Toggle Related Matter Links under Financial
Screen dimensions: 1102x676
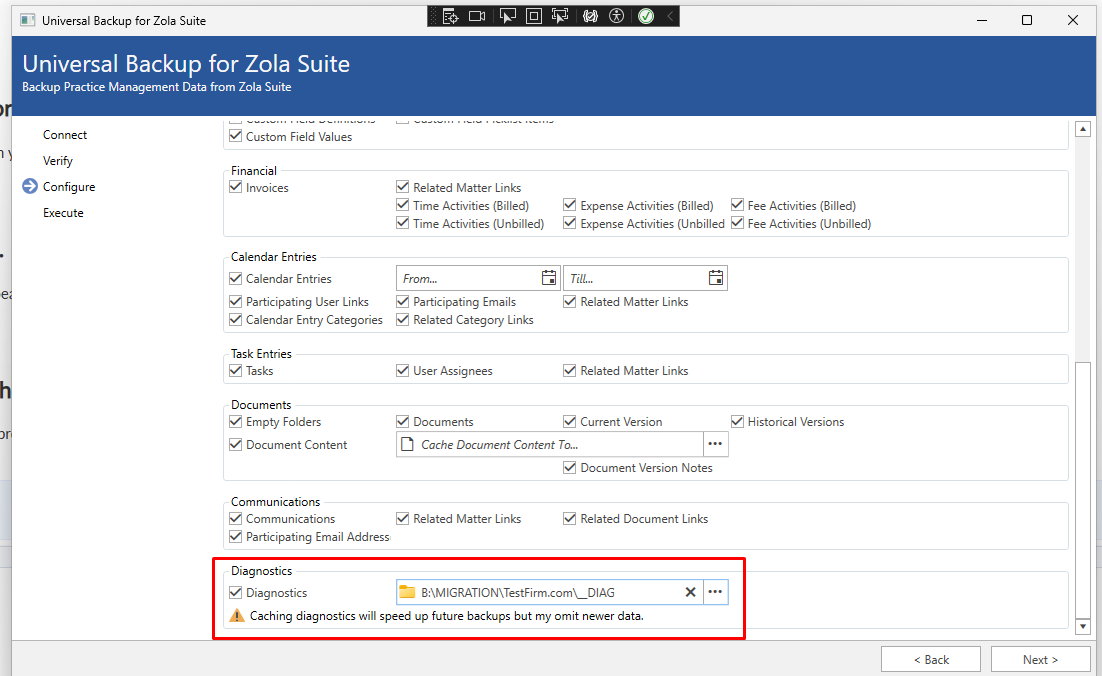click(403, 188)
